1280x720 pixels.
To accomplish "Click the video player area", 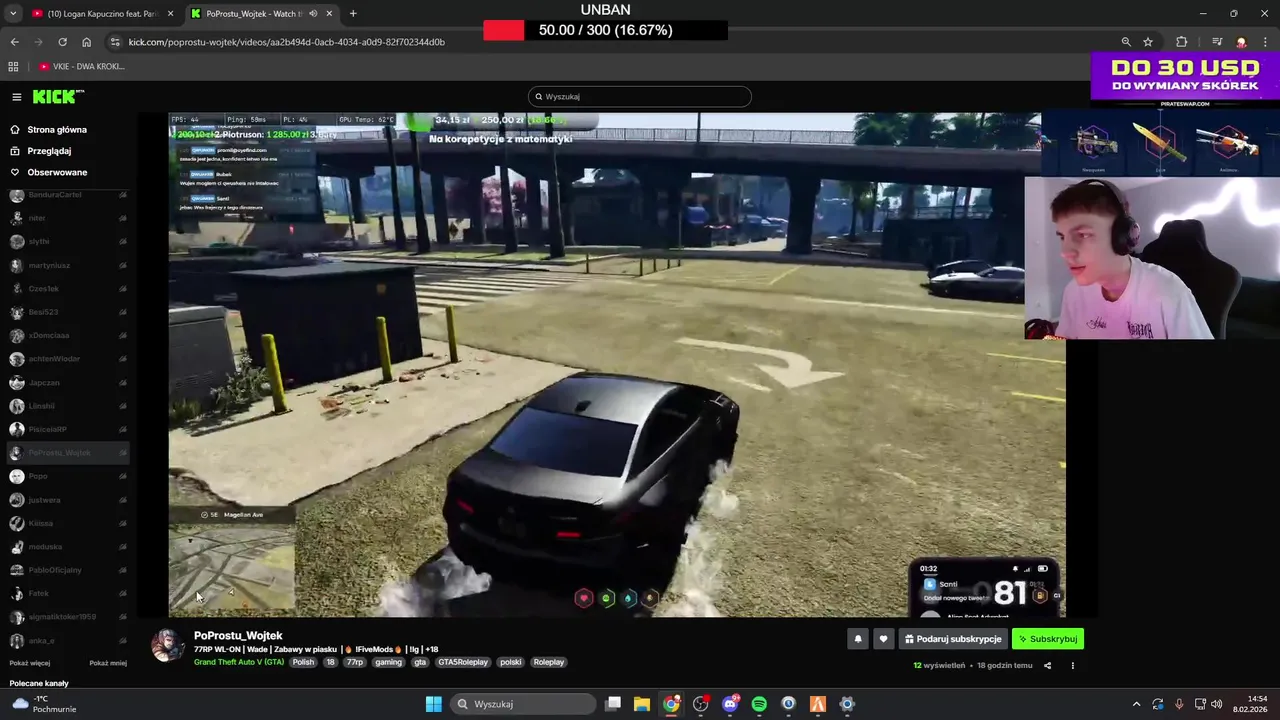I will click(617, 365).
